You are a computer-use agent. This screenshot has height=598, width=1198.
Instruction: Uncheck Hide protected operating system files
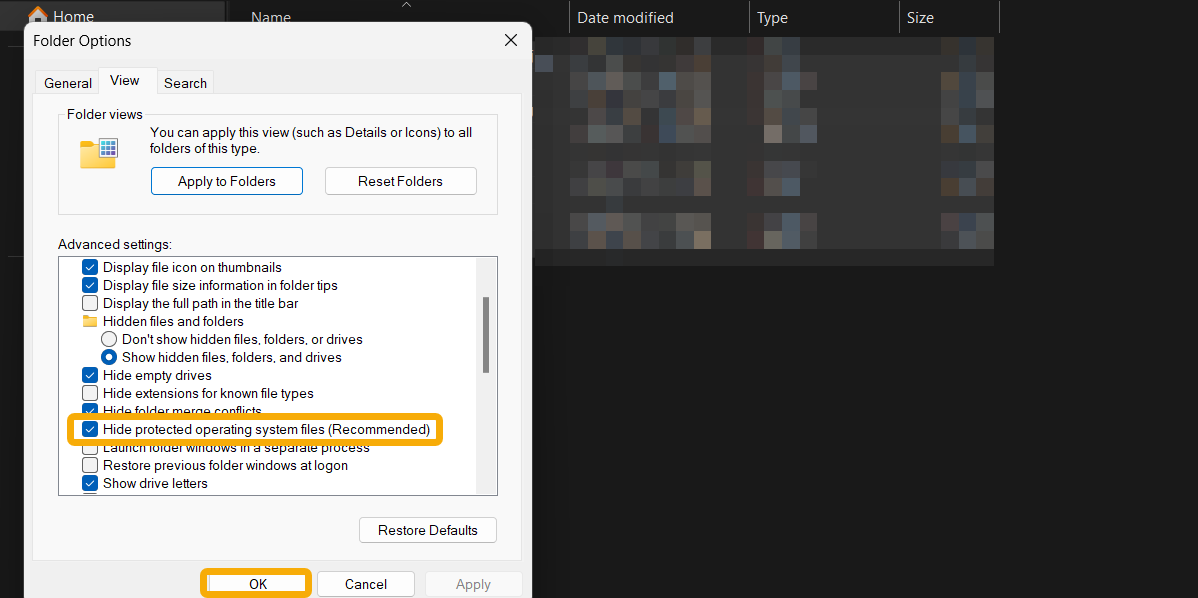point(89,429)
